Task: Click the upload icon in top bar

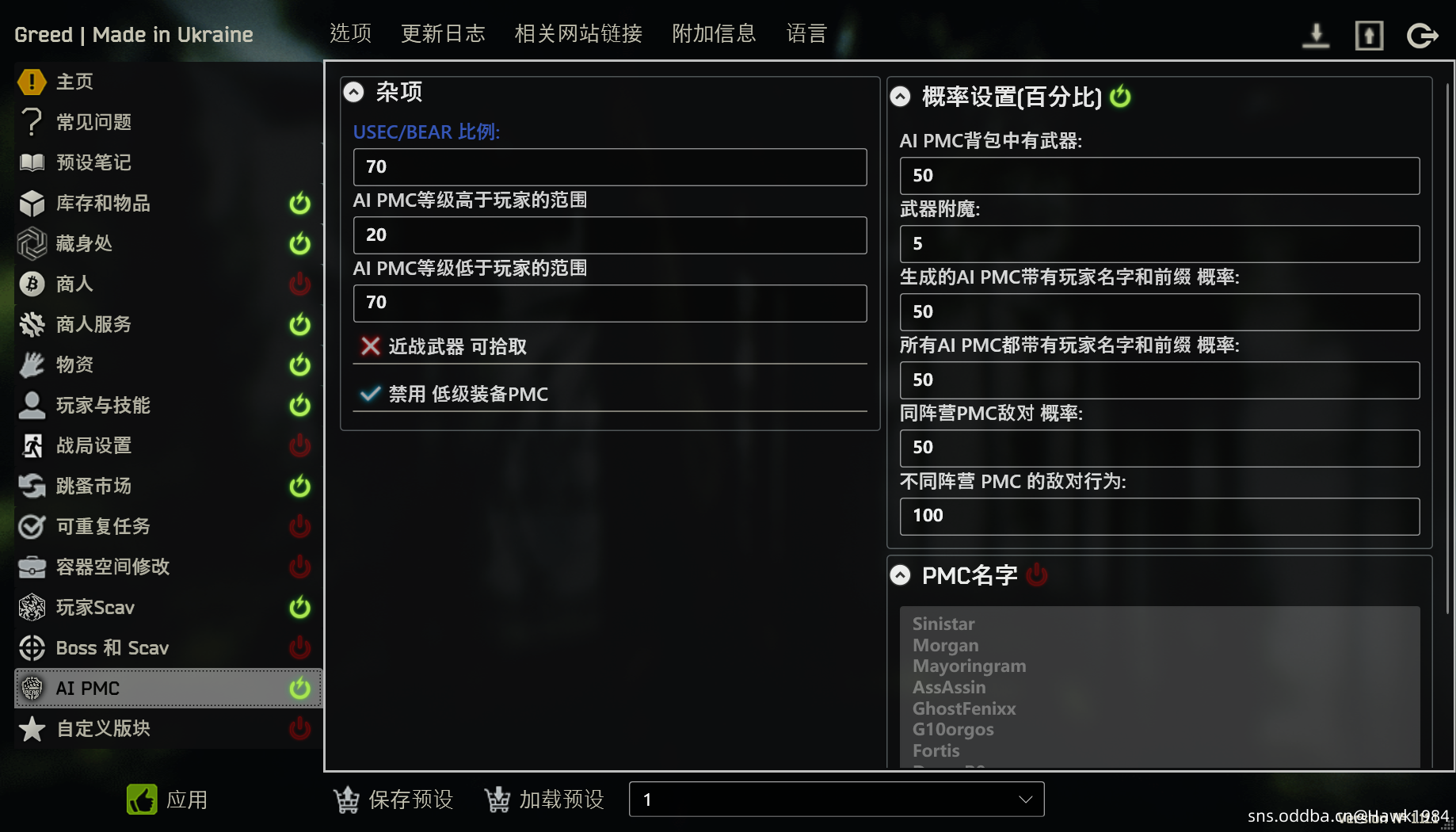Action: pos(1369,35)
